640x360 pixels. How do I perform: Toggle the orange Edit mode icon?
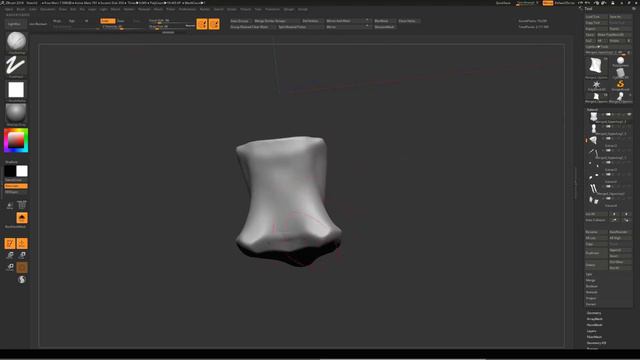[x=10, y=244]
